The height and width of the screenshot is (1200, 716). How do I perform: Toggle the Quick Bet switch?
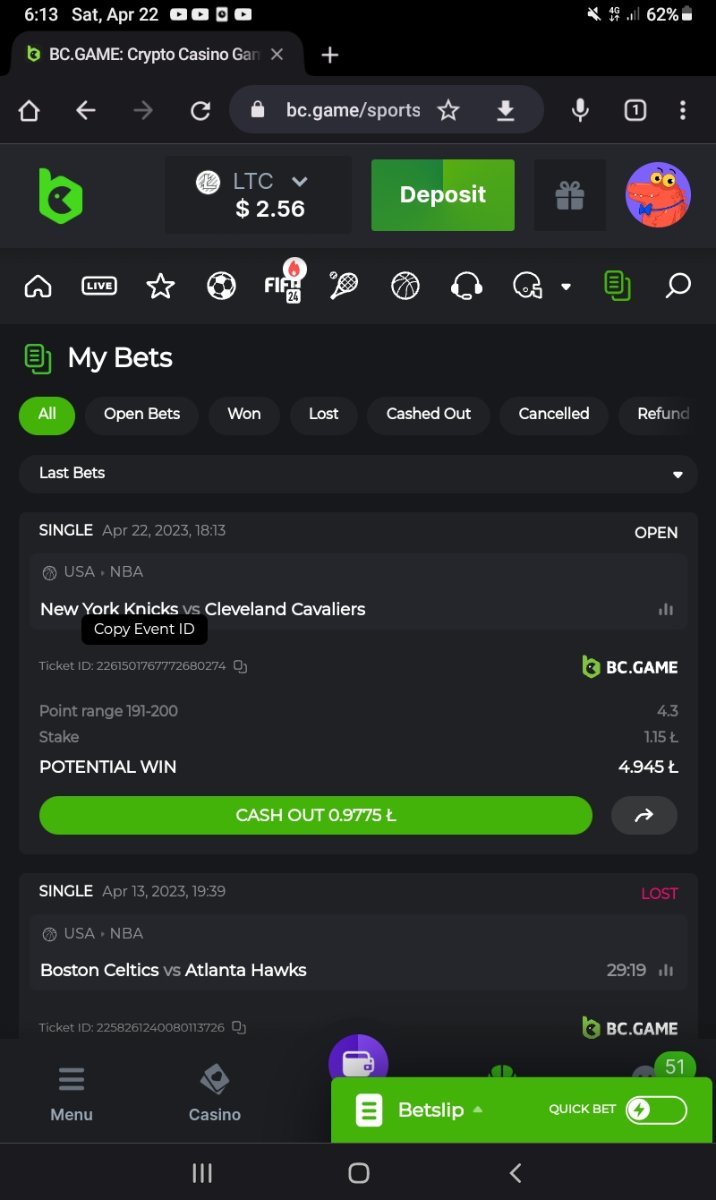click(656, 1109)
